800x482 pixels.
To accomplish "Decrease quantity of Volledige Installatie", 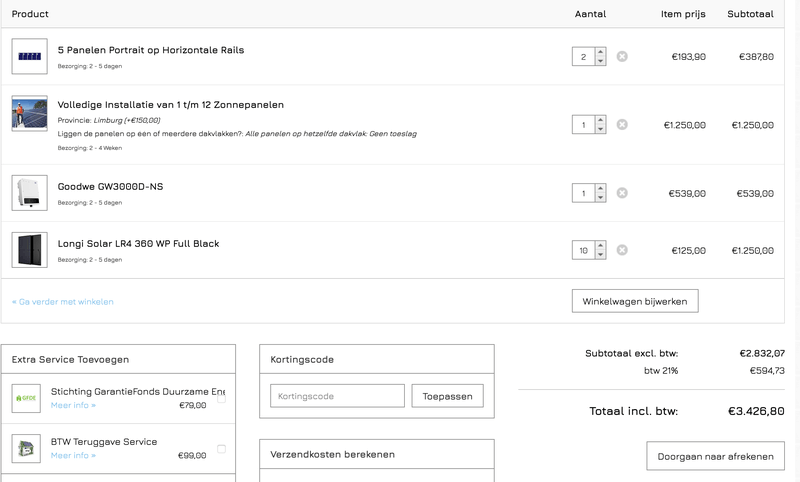I will click(x=601, y=130).
